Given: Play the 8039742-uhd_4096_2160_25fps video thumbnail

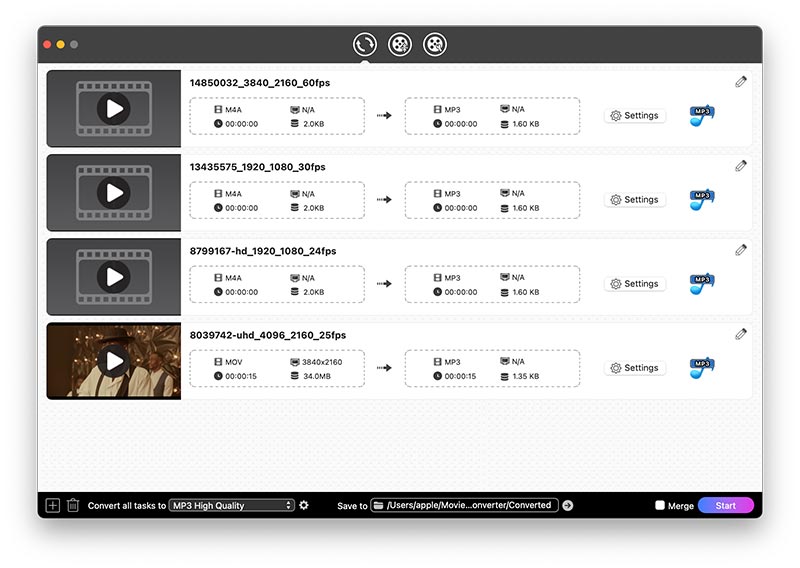Looking at the screenshot, I should [x=114, y=361].
